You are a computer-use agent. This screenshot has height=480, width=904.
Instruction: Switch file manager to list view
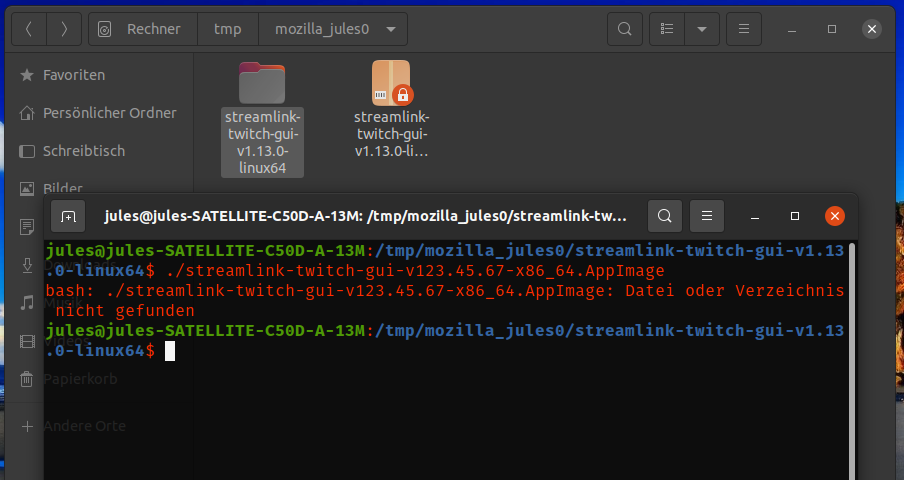667,29
